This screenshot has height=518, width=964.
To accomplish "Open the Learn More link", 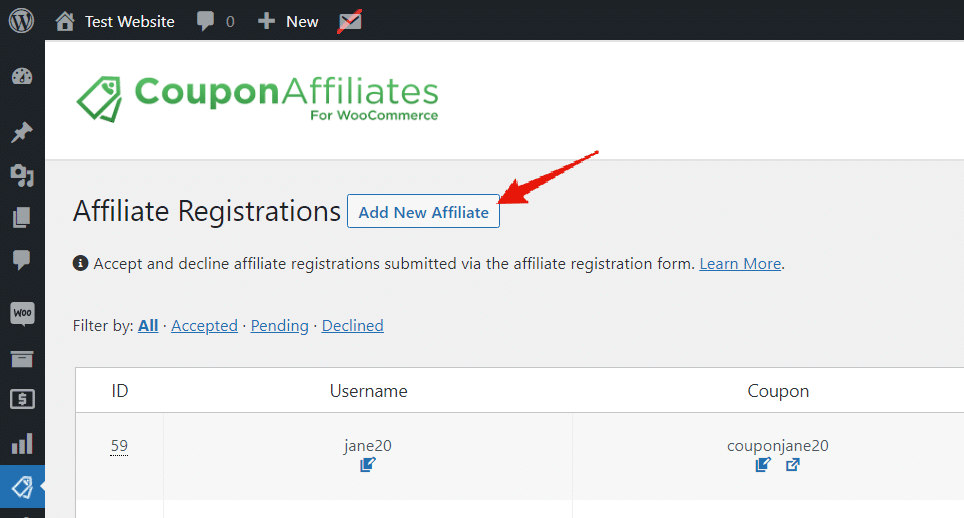I will [740, 264].
